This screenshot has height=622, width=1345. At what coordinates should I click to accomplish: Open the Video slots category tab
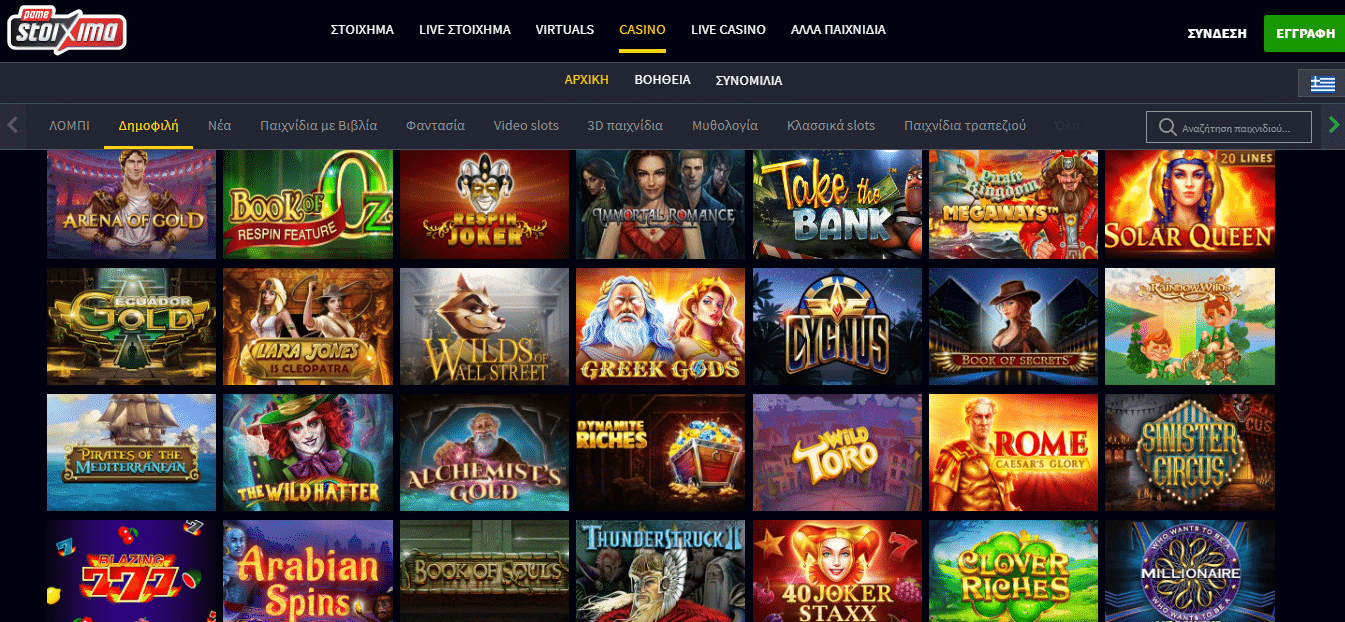pos(526,126)
